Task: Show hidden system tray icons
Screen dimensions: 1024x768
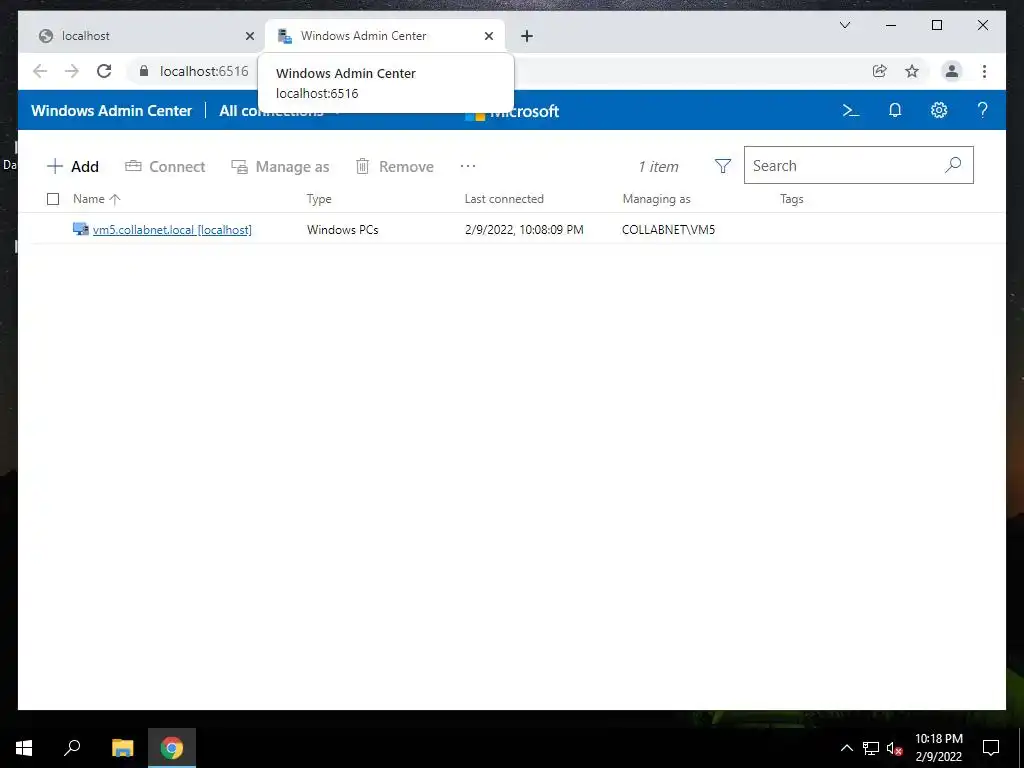Action: (846, 748)
